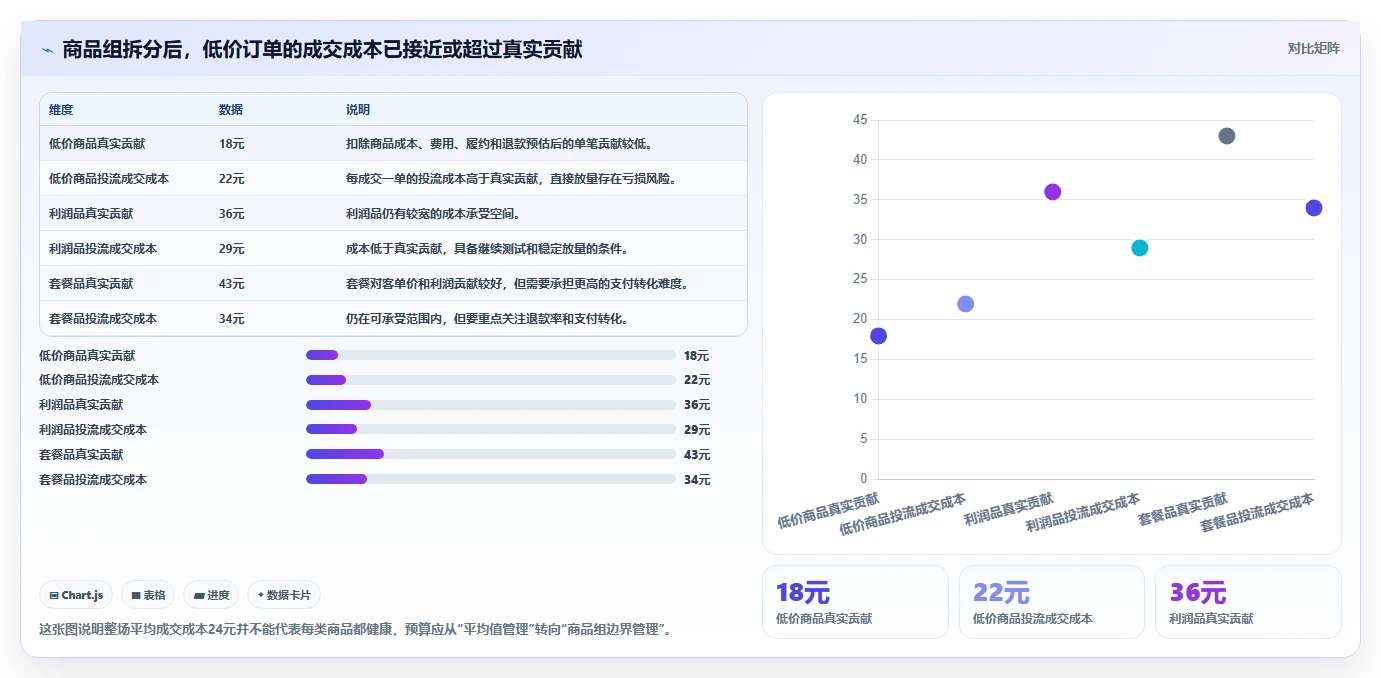
Task: Click the scatter dot at value 18
Action: click(x=878, y=336)
